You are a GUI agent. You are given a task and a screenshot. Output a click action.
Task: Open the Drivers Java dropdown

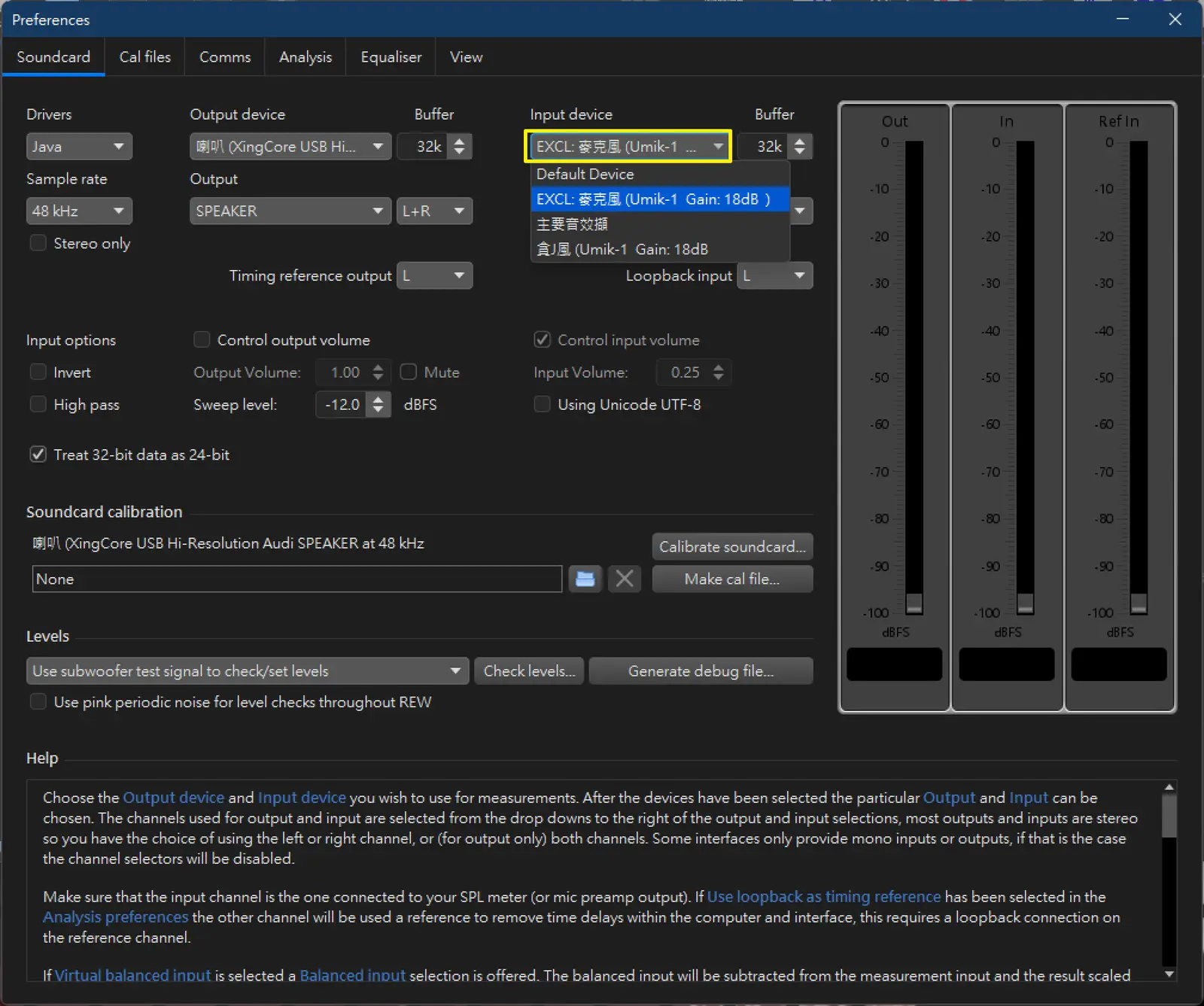point(79,147)
